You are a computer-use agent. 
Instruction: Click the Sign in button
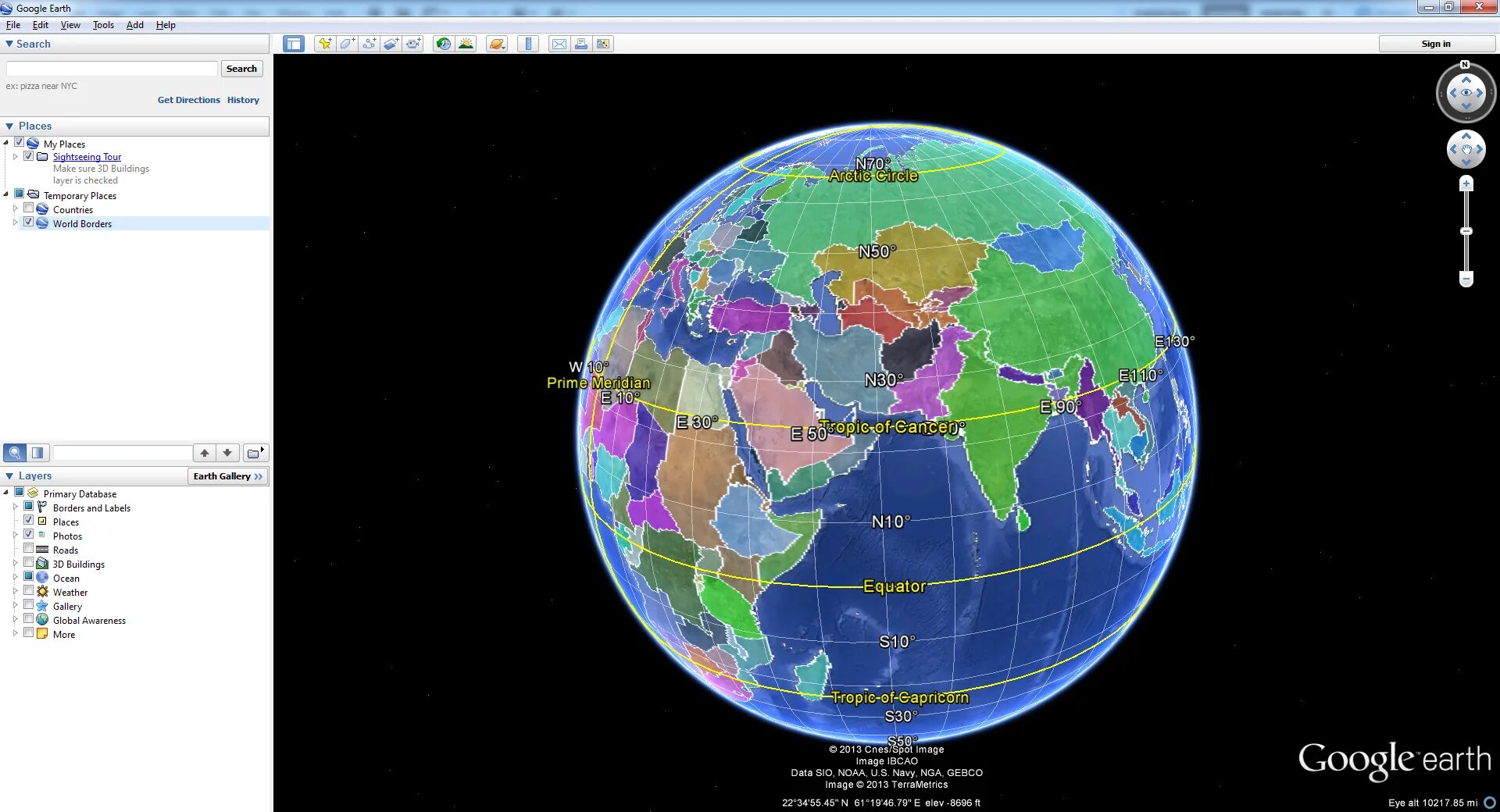point(1436,44)
